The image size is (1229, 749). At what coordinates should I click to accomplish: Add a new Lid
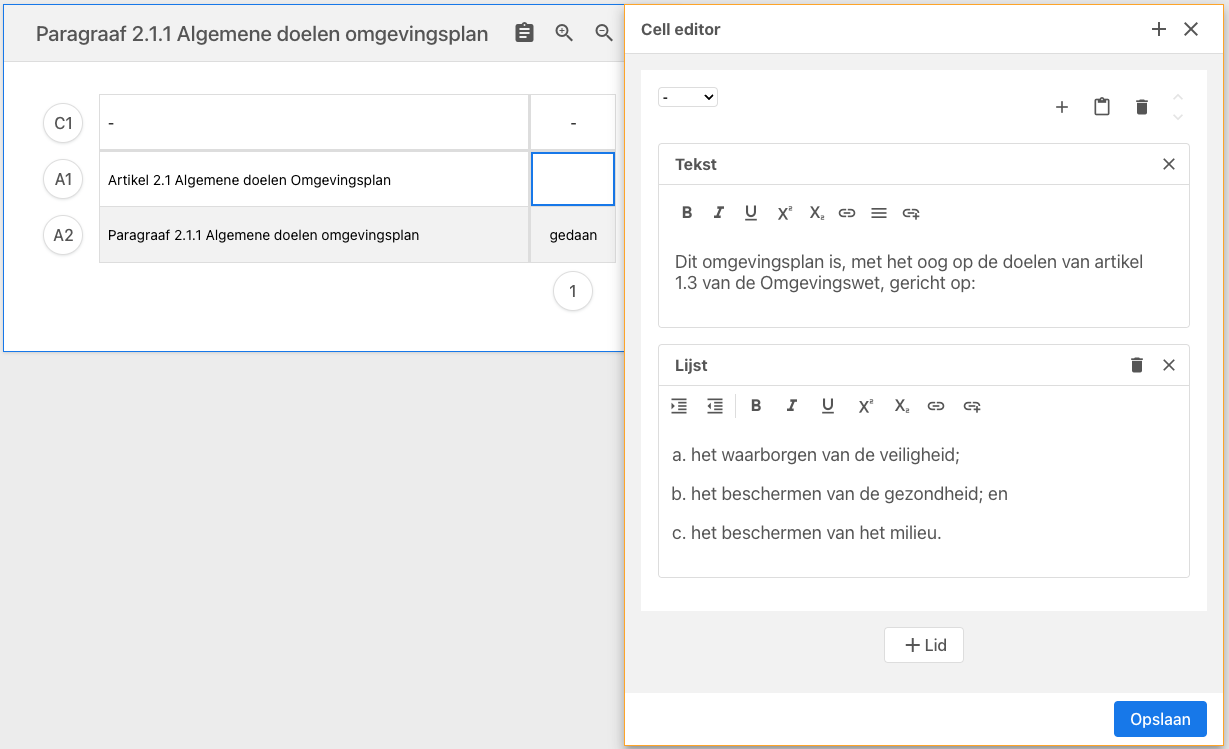tap(924, 645)
